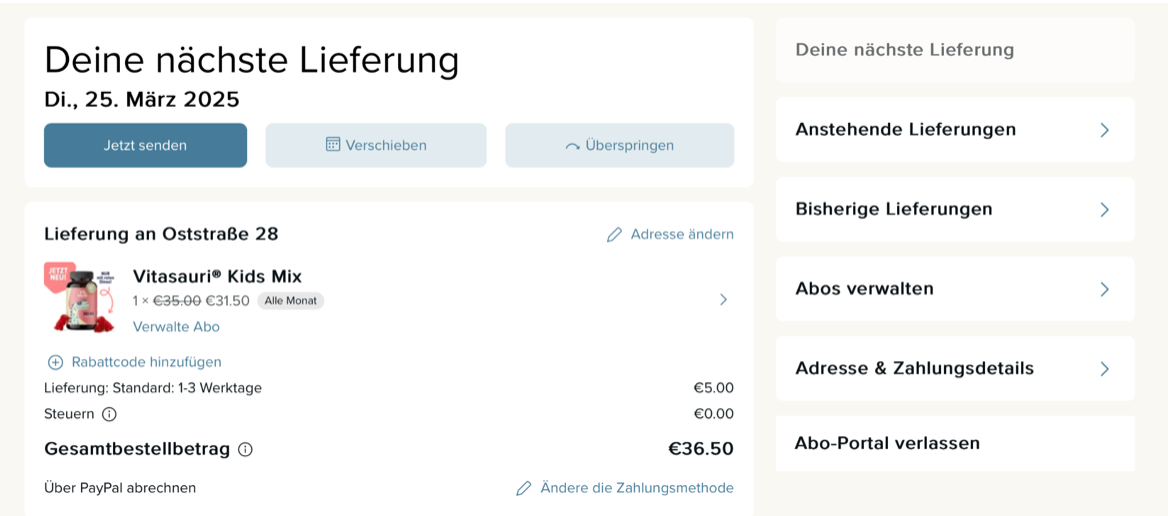Click the calendar icon on Verschieben

[x=333, y=145]
